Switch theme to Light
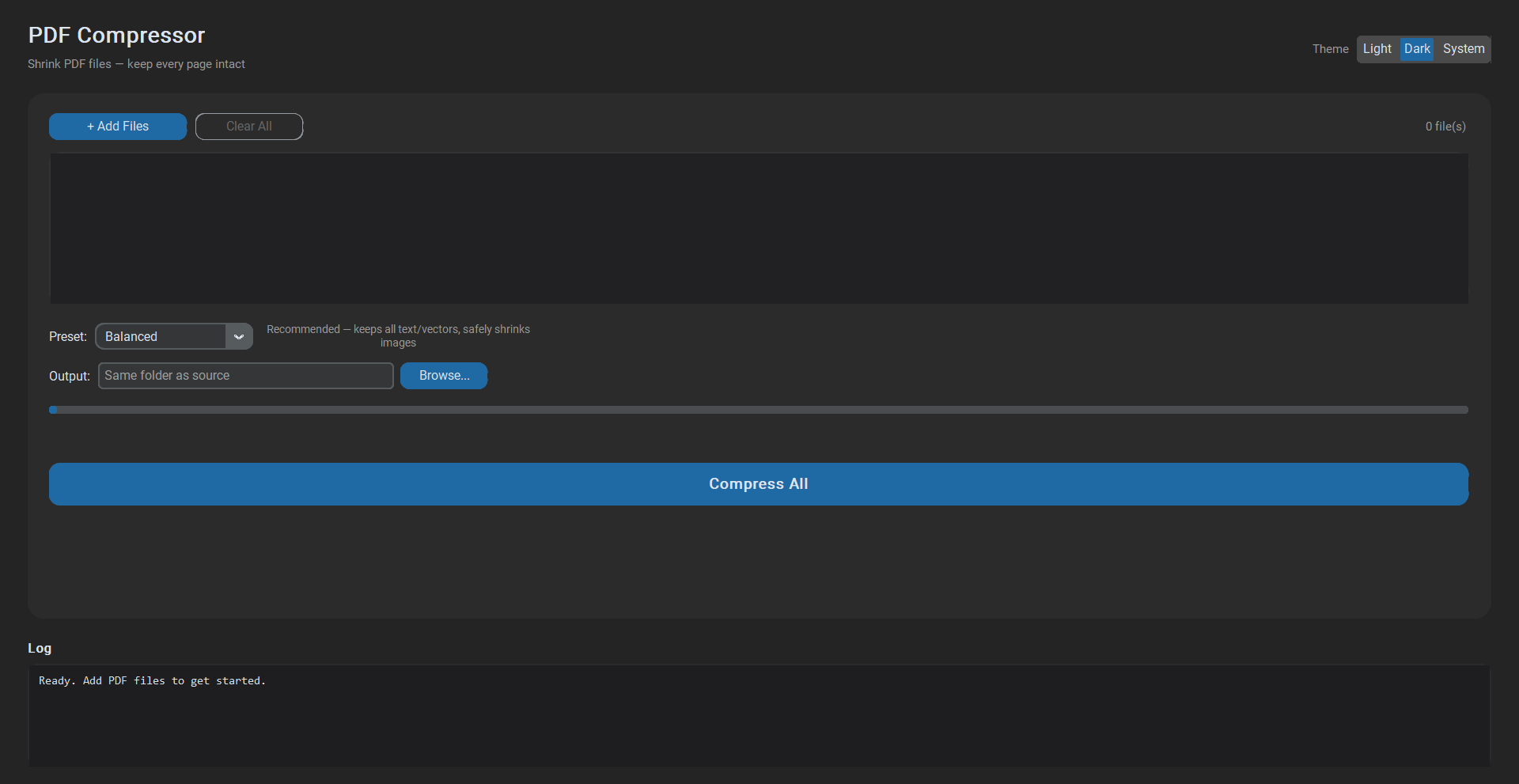The width and height of the screenshot is (1519, 784). (1377, 49)
